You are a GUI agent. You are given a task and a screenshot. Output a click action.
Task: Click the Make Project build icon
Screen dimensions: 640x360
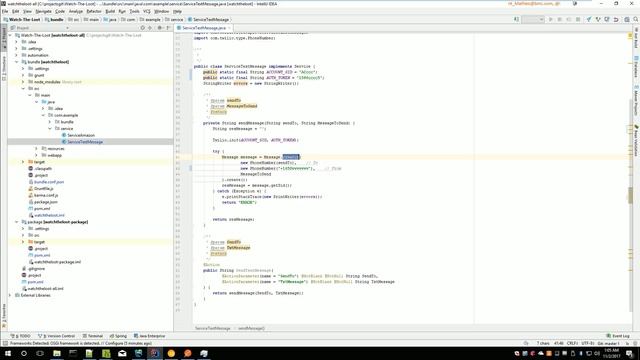point(516,19)
